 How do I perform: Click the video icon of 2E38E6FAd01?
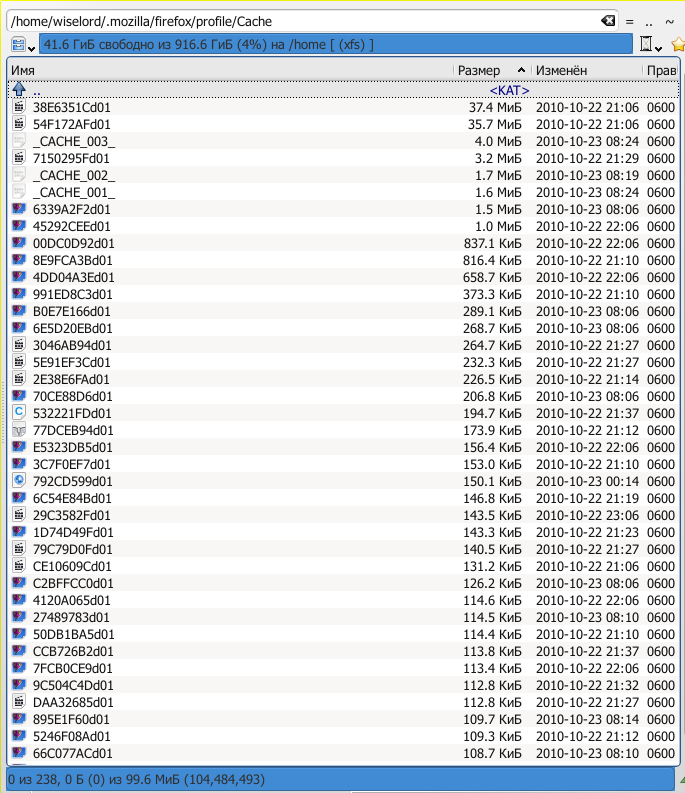(x=19, y=379)
